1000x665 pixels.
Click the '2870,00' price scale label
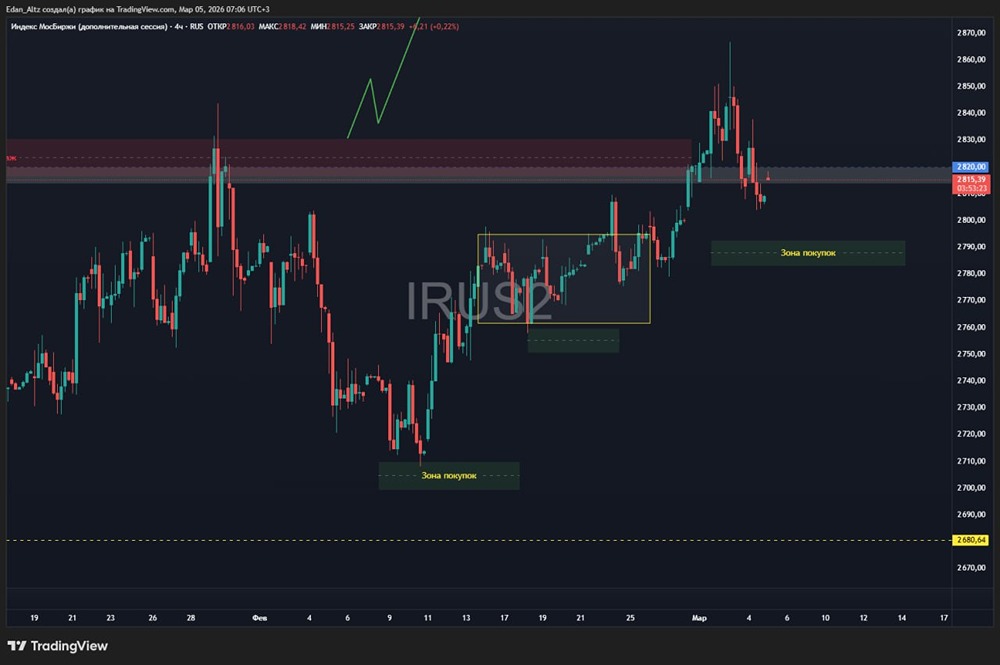pos(971,33)
